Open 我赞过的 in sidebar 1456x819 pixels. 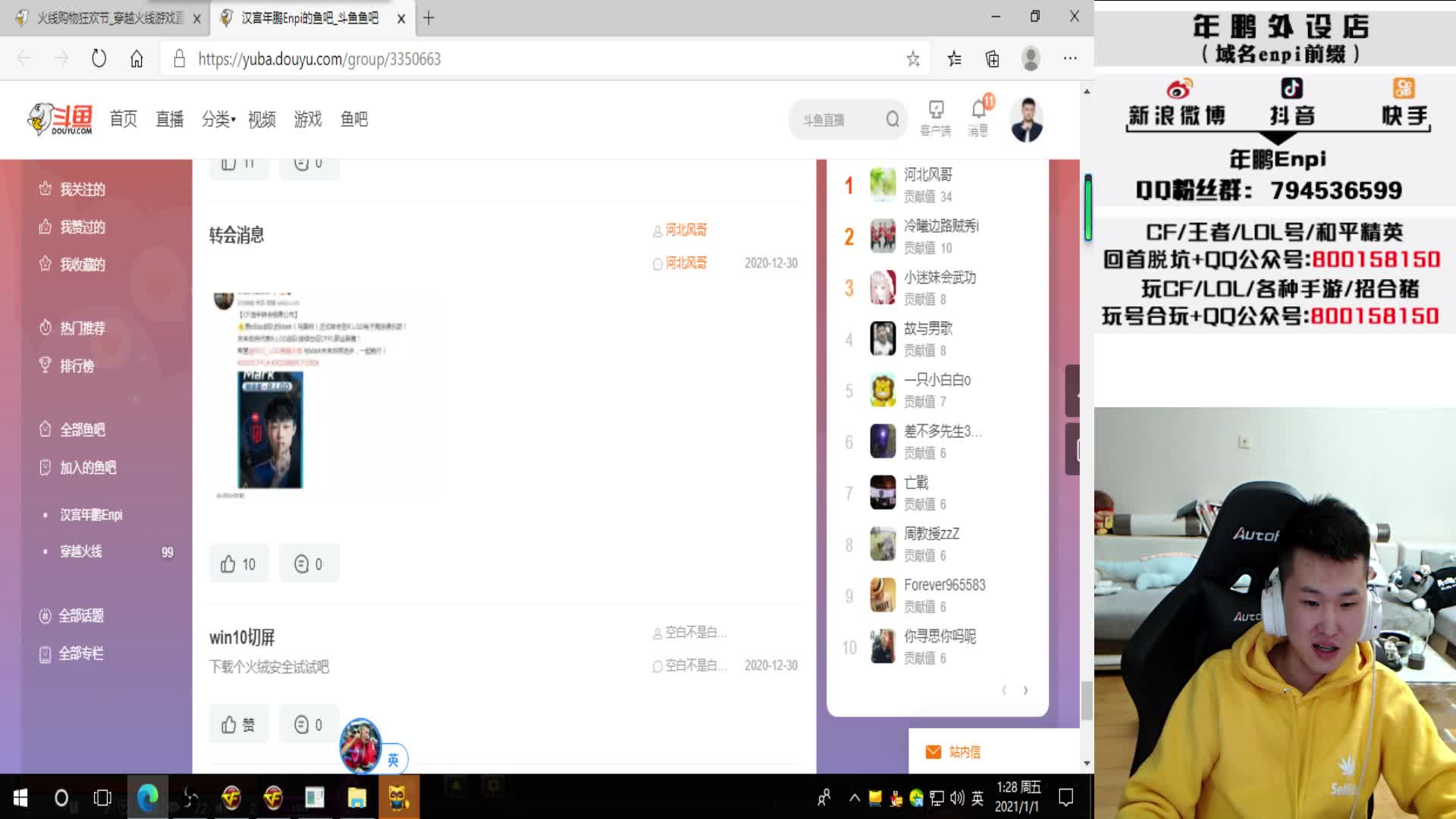point(72,227)
